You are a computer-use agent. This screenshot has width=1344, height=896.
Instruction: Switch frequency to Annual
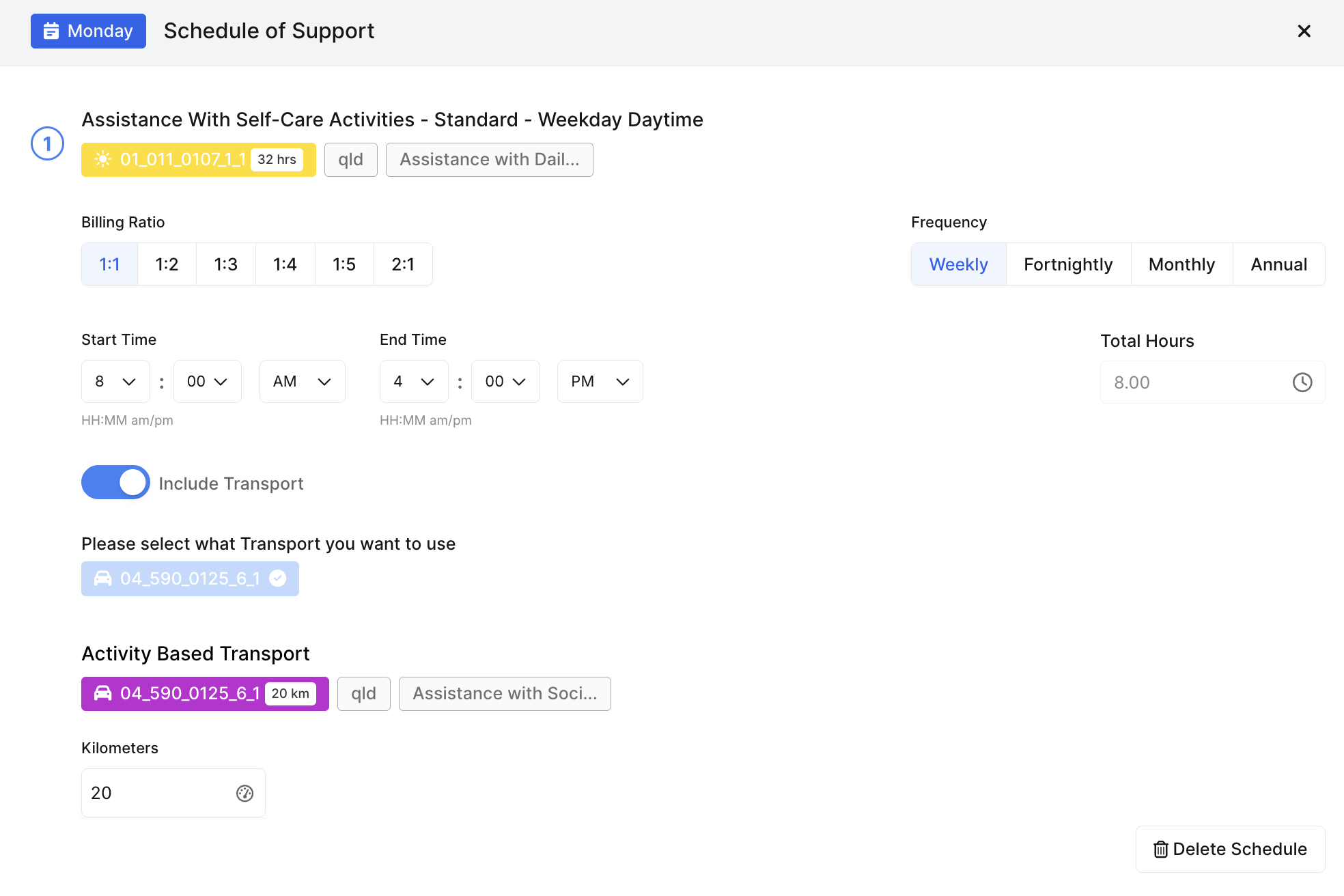point(1279,264)
